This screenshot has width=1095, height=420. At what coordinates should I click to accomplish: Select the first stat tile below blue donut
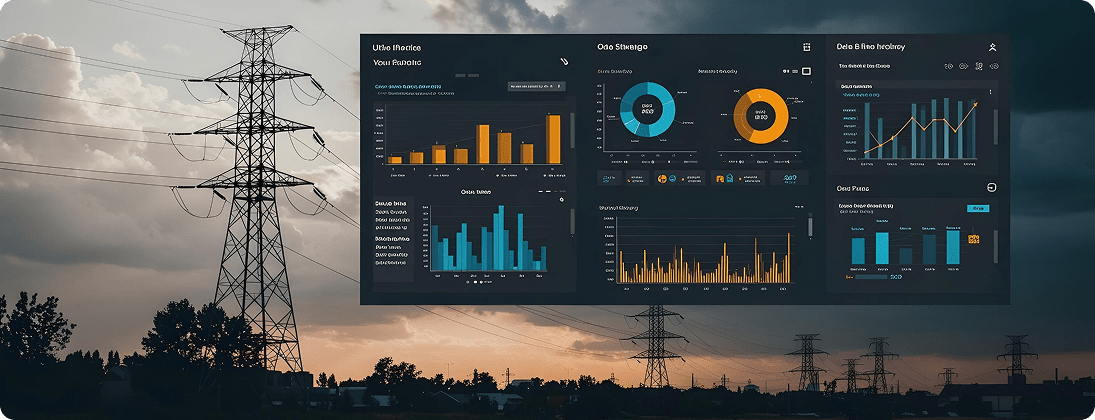pyautogui.click(x=609, y=178)
